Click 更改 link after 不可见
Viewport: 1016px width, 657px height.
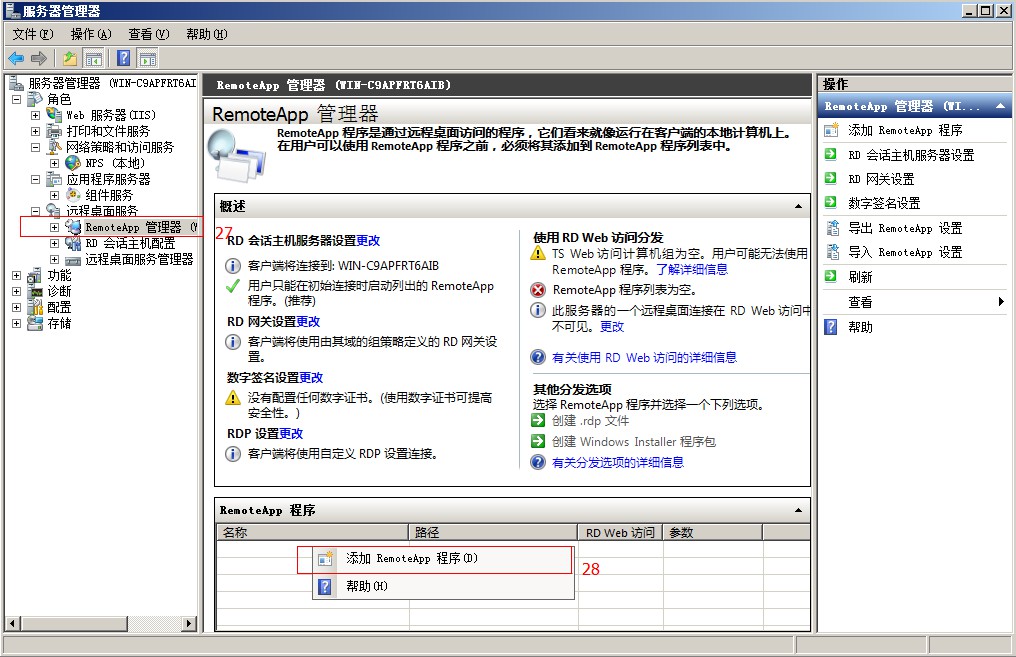click(612, 327)
